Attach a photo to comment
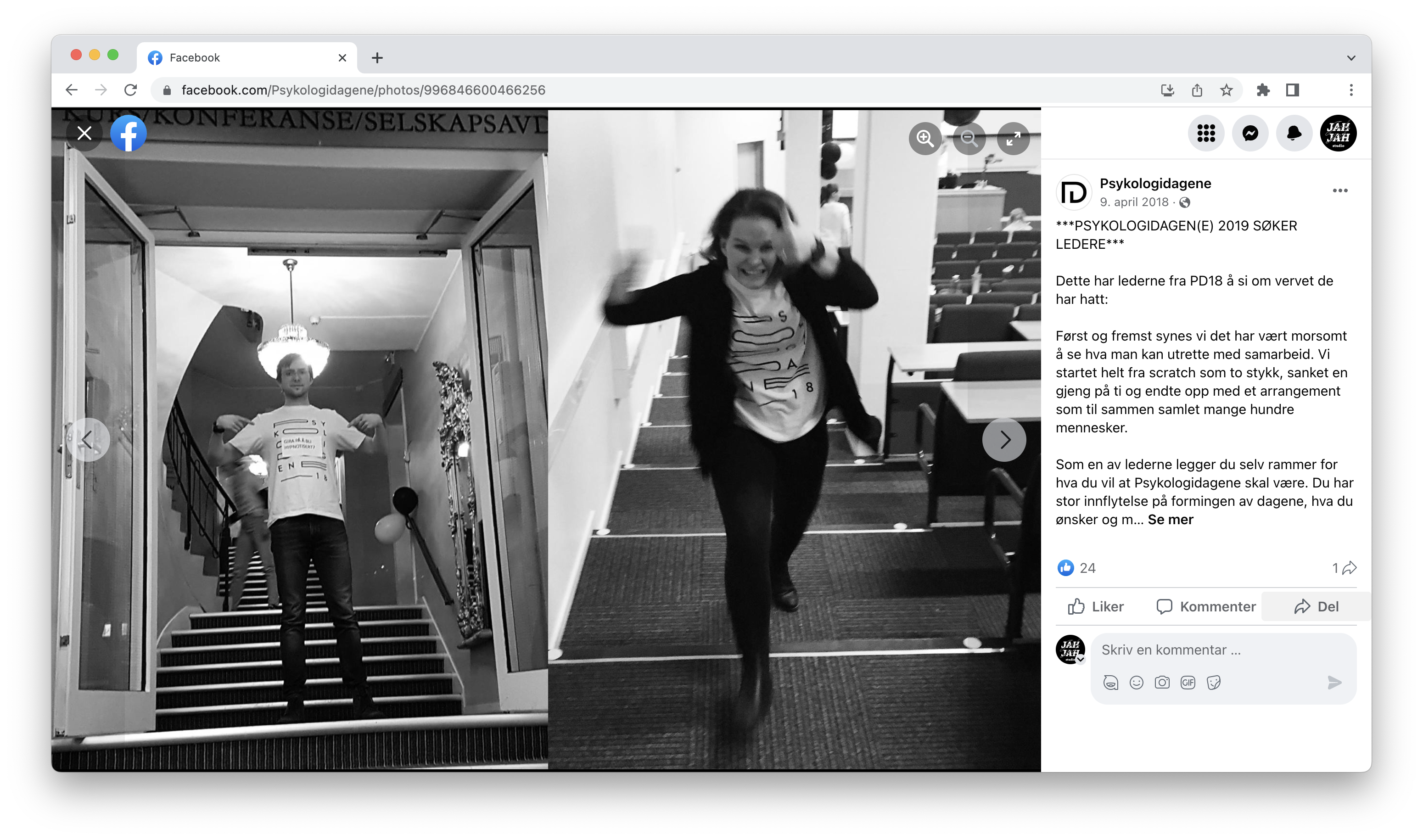This screenshot has height=840, width=1423. point(1162,683)
